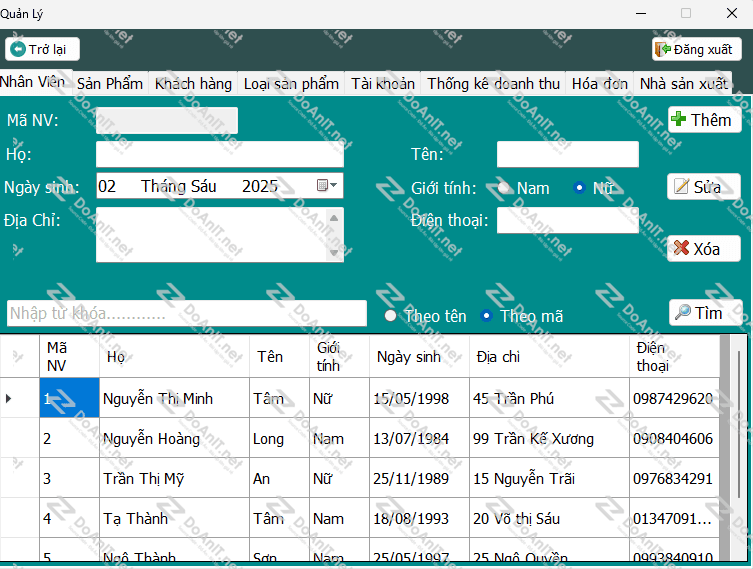The width and height of the screenshot is (753, 569).
Task: Choose Theo mã search option
Action: [x=486, y=315]
